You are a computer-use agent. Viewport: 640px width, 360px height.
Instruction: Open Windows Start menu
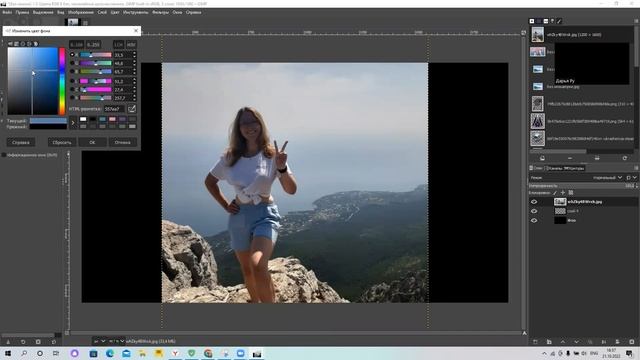click(x=8, y=353)
